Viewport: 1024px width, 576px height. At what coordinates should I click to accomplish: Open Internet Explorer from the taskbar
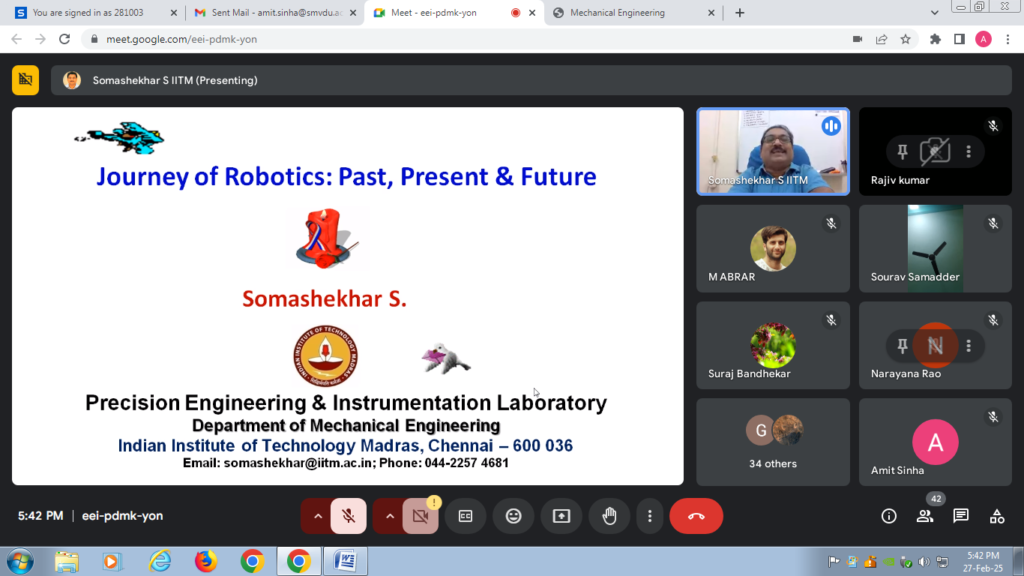pyautogui.click(x=160, y=562)
